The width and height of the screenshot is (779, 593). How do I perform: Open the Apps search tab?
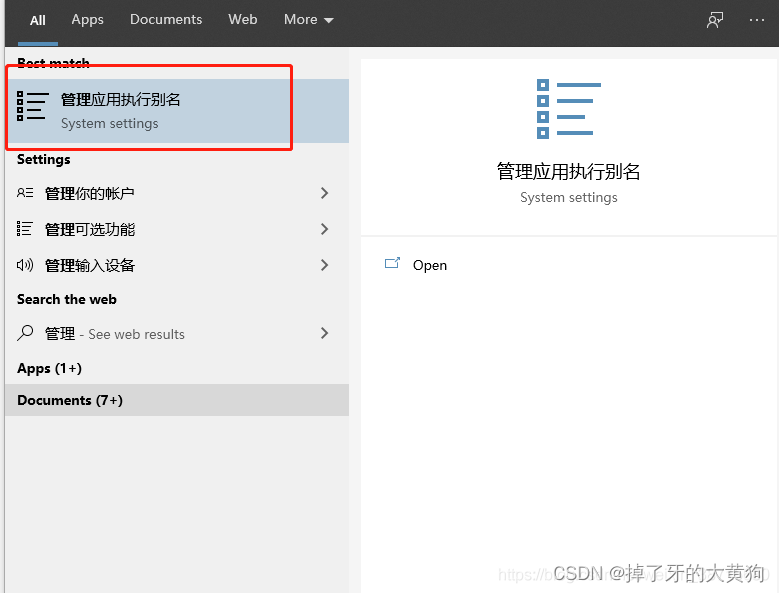tap(87, 20)
